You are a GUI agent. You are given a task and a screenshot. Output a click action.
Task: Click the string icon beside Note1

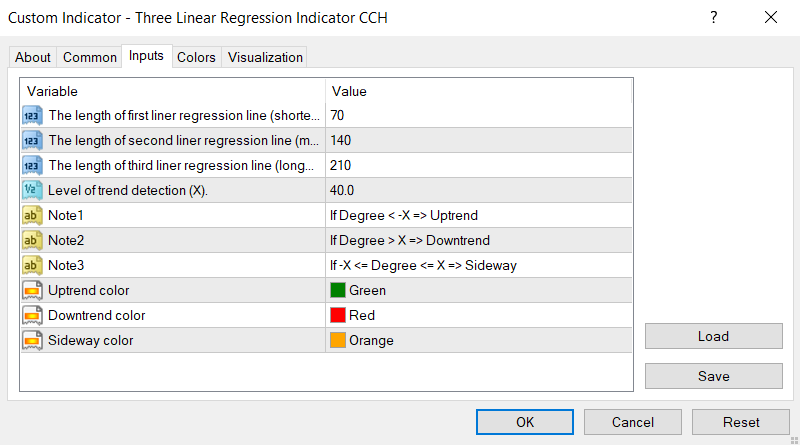tap(32, 215)
